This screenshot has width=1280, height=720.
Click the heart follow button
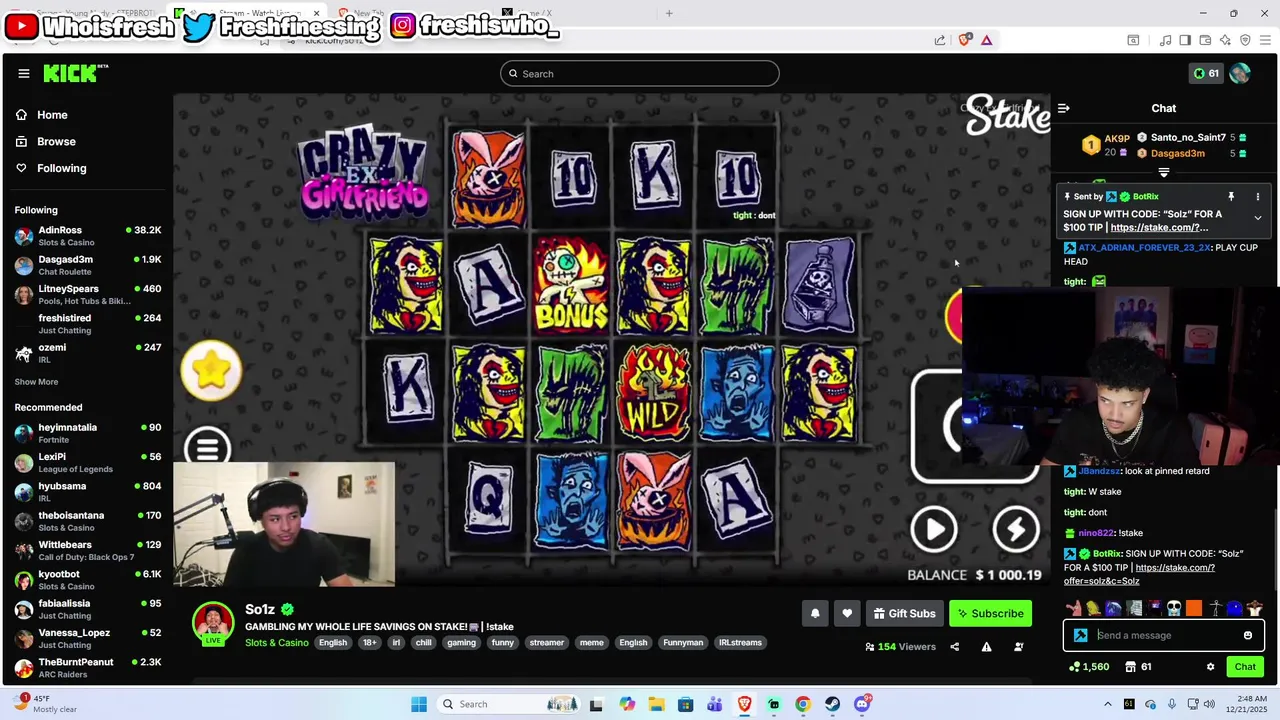[x=847, y=613]
